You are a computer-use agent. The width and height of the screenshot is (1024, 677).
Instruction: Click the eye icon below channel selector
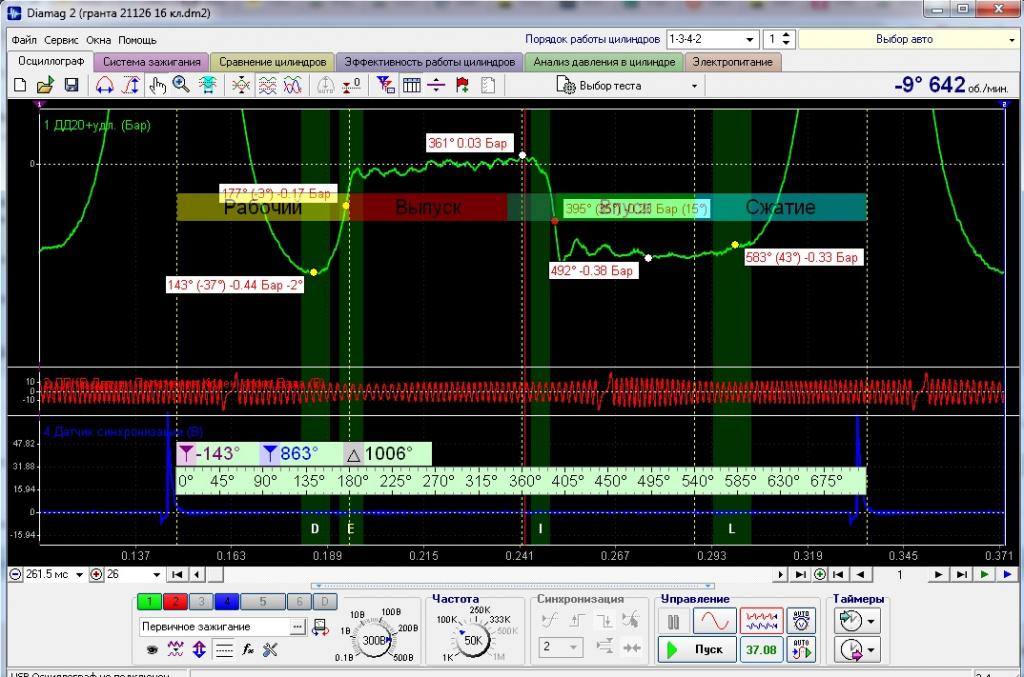(x=152, y=650)
